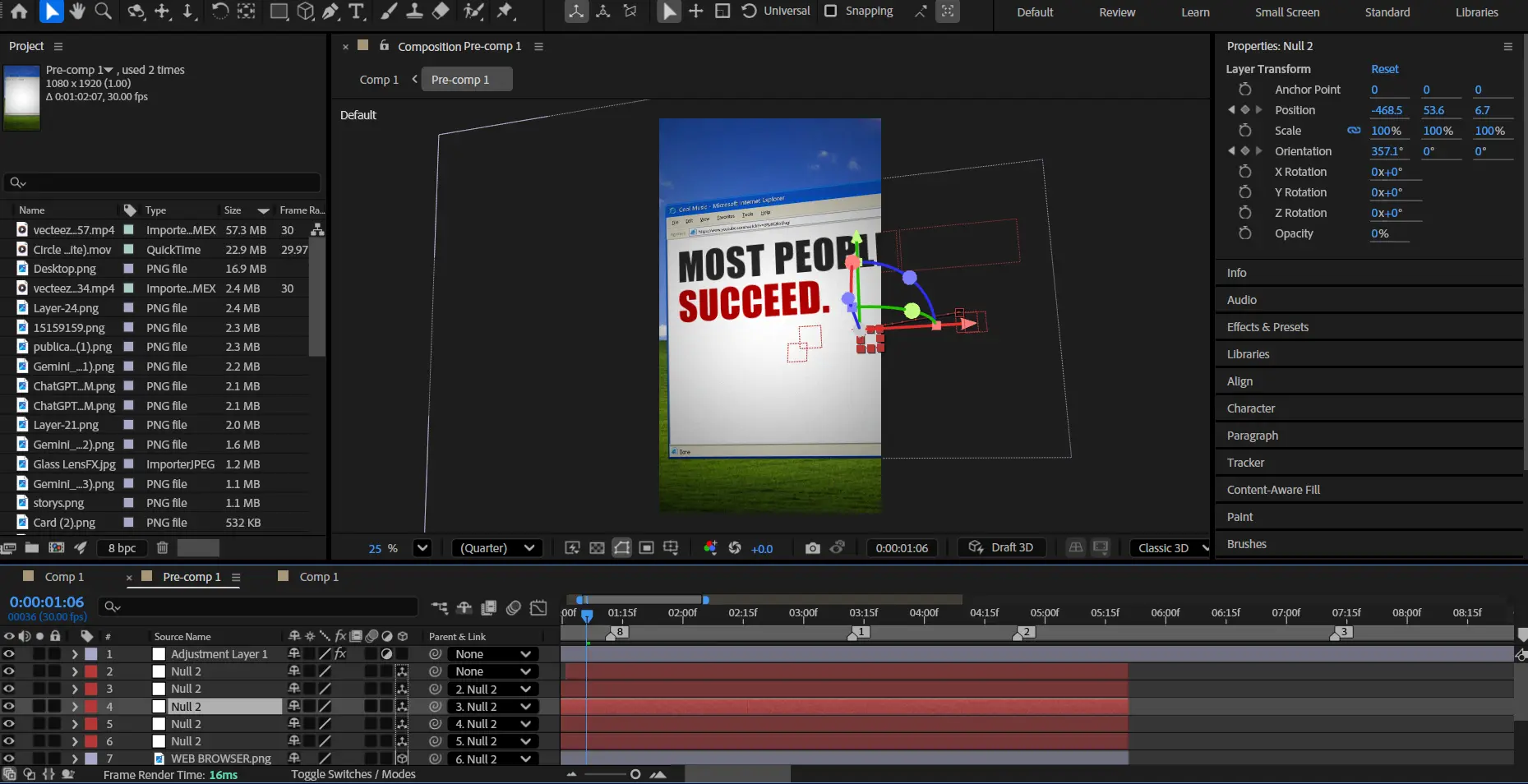Image resolution: width=1528 pixels, height=784 pixels.
Task: Switch to the Review workspace
Action: pyautogui.click(x=1117, y=12)
